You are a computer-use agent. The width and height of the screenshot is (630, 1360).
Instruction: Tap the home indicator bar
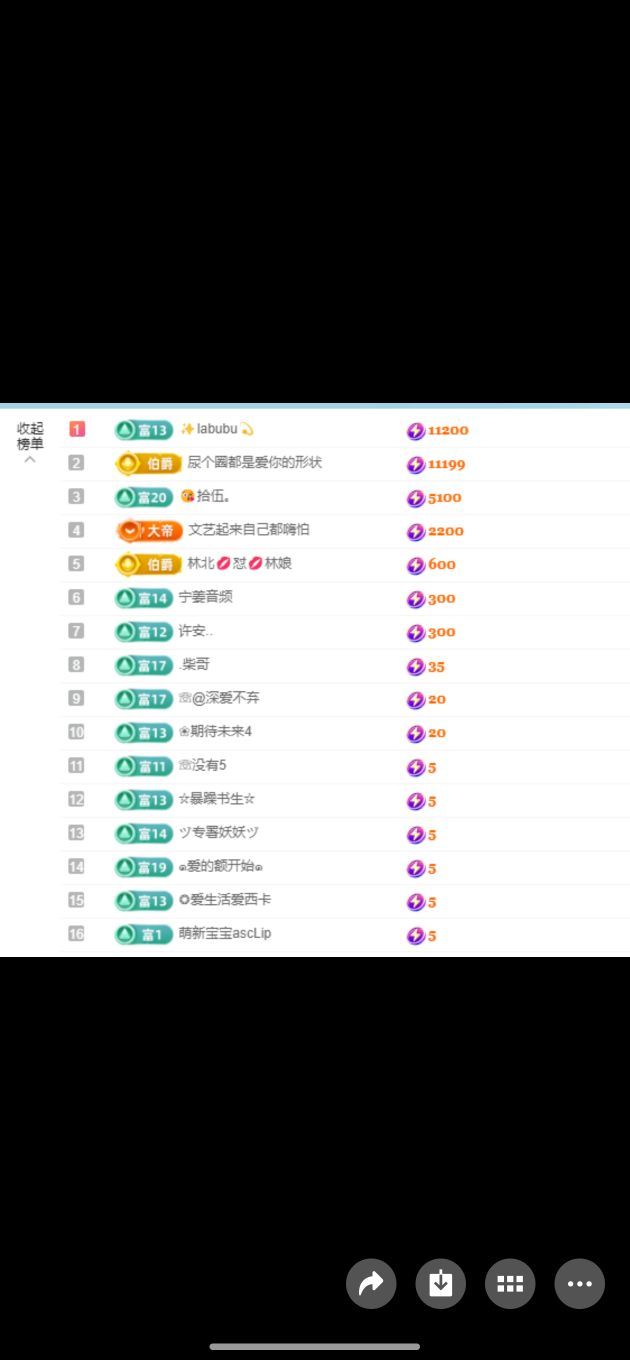(x=315, y=1346)
